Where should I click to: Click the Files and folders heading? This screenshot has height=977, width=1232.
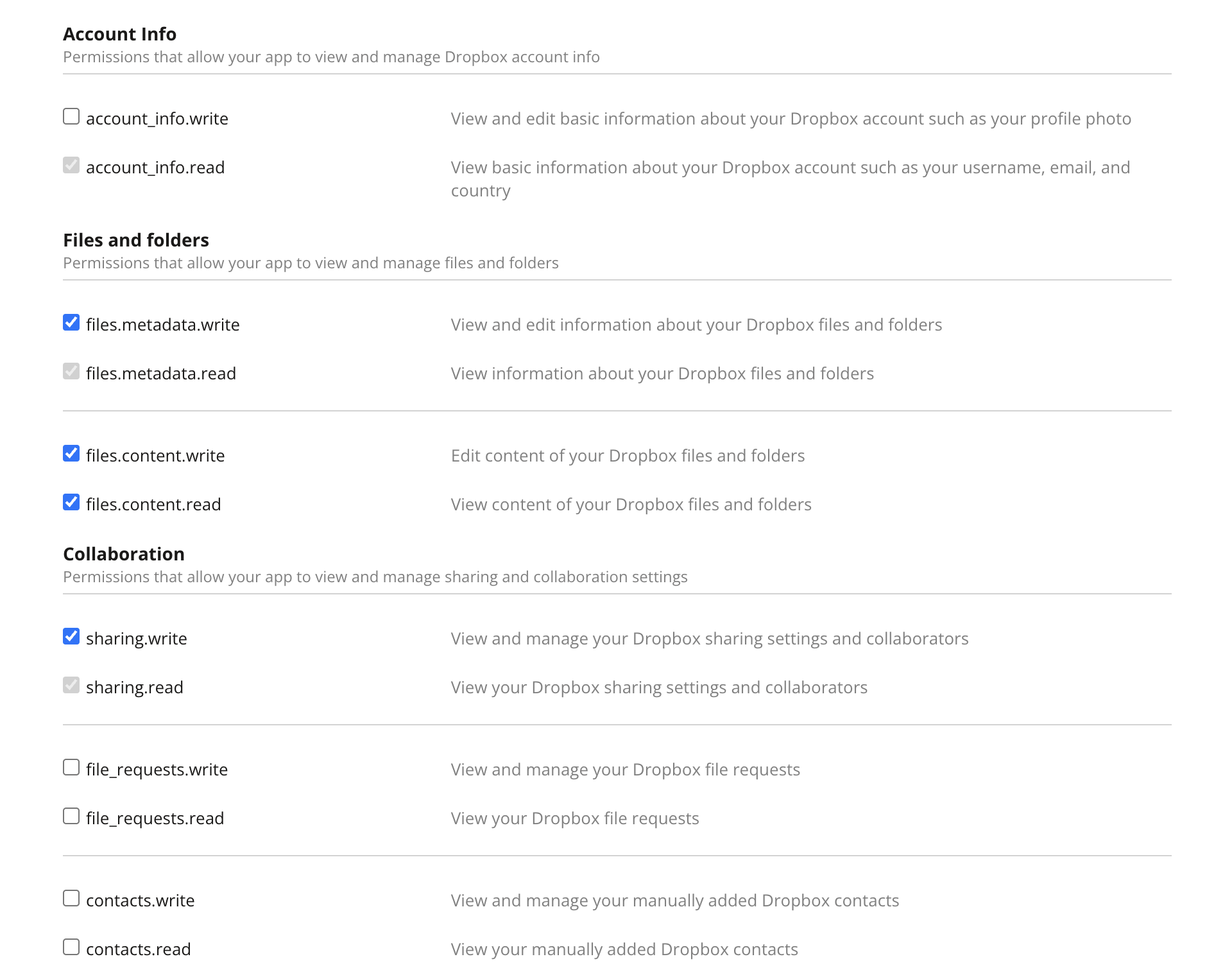tap(136, 240)
